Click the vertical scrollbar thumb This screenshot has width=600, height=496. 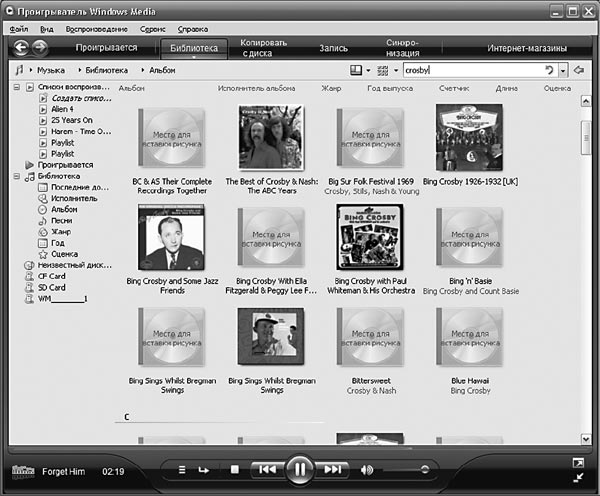586,138
